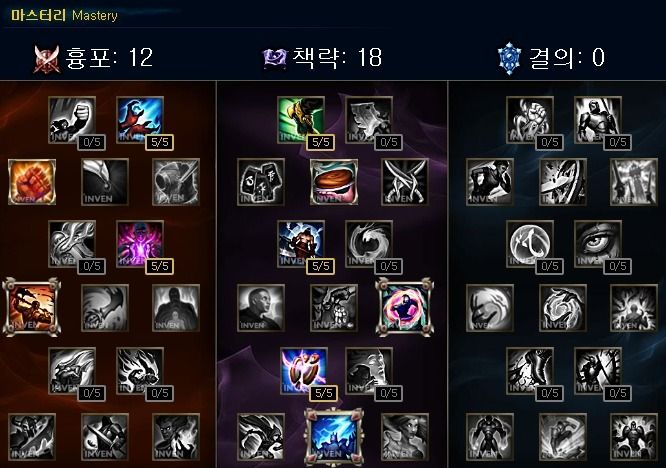Select the eye mastery icon in Resolve tree
Image resolution: width=666 pixels, height=468 pixels.
tap(598, 244)
